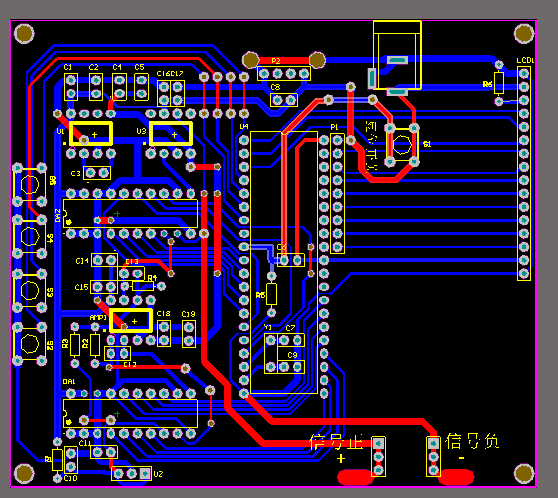Select the DA1 chip designator
558x498 pixels.
click(69, 382)
